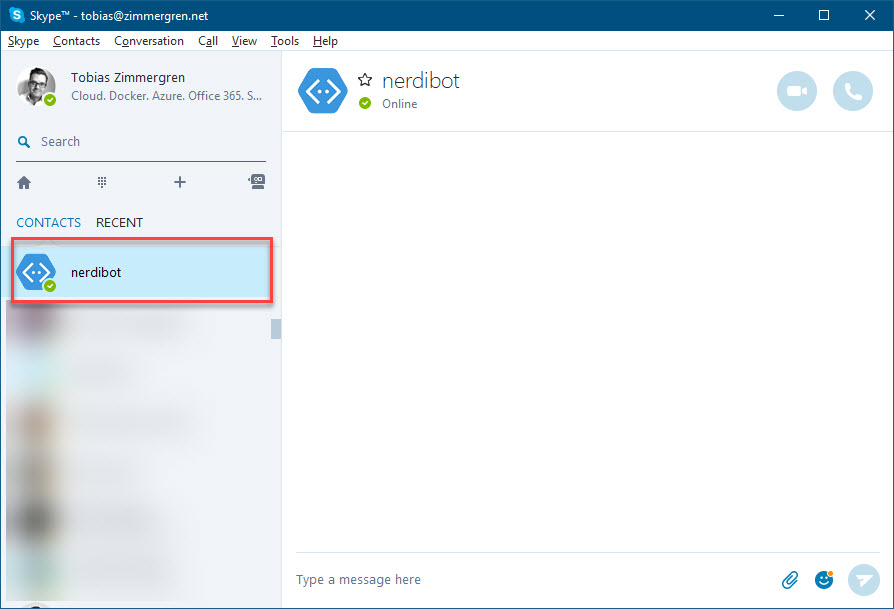
Task: Click the plus add contact icon
Action: tap(180, 182)
